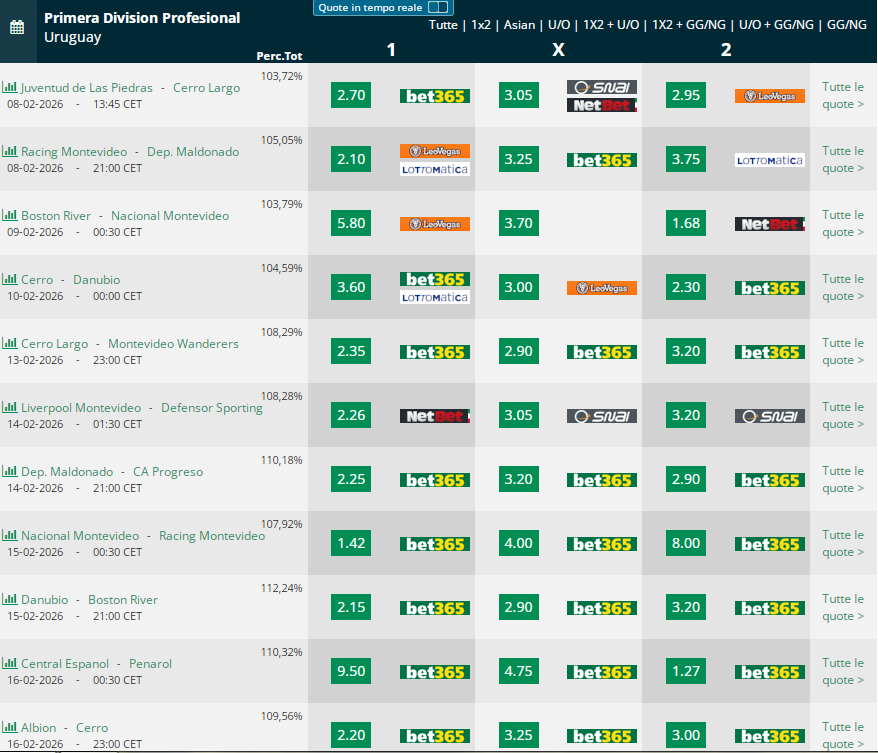
Task: Open stats icon for Cerro Largo - Montevideo Wanderers
Action: (10, 343)
